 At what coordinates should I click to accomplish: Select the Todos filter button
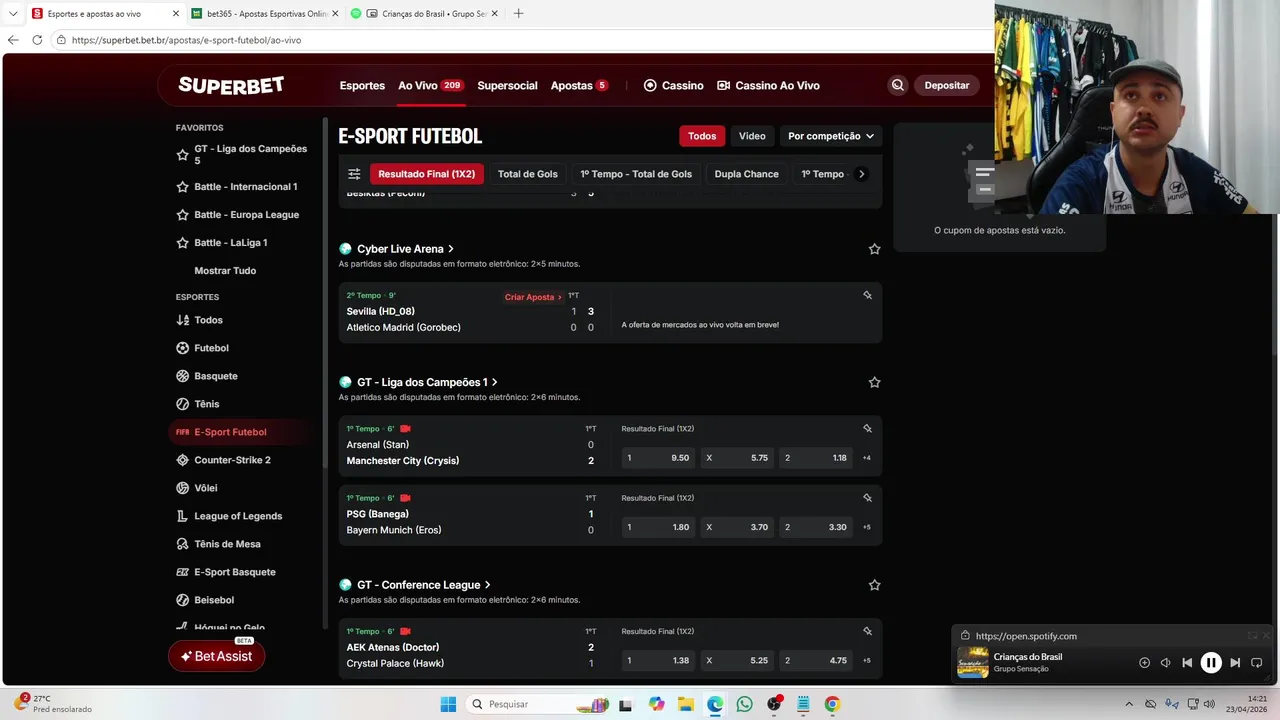pyautogui.click(x=702, y=136)
